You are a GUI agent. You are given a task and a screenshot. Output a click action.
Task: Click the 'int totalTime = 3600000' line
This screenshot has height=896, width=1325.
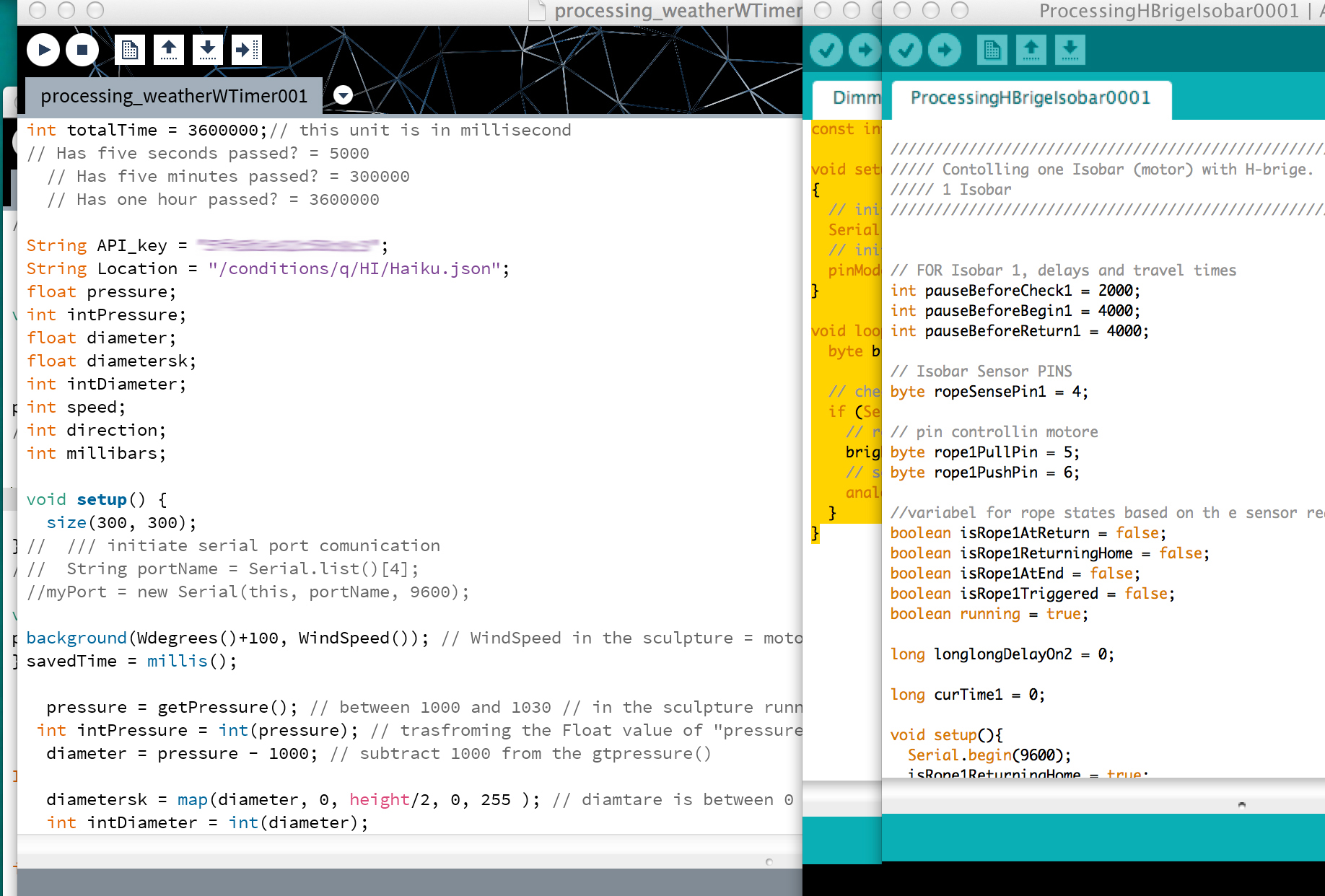pos(299,130)
